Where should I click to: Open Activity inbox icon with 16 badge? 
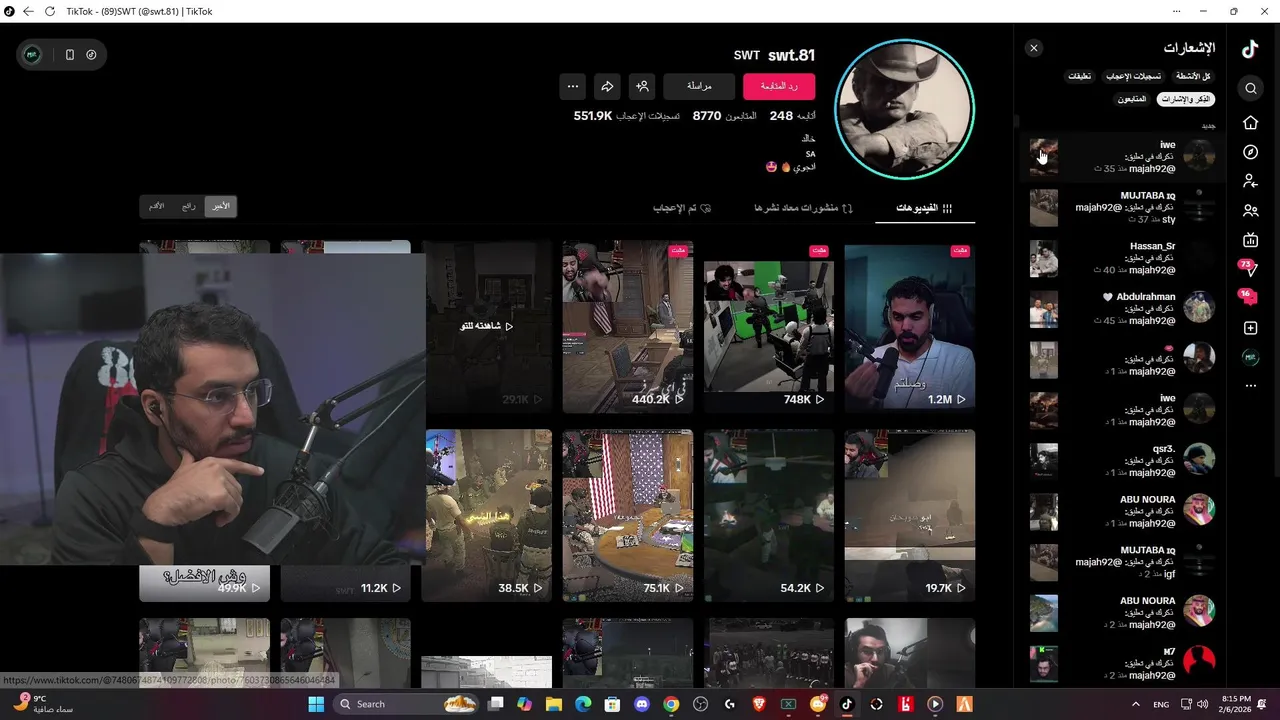point(1249,298)
